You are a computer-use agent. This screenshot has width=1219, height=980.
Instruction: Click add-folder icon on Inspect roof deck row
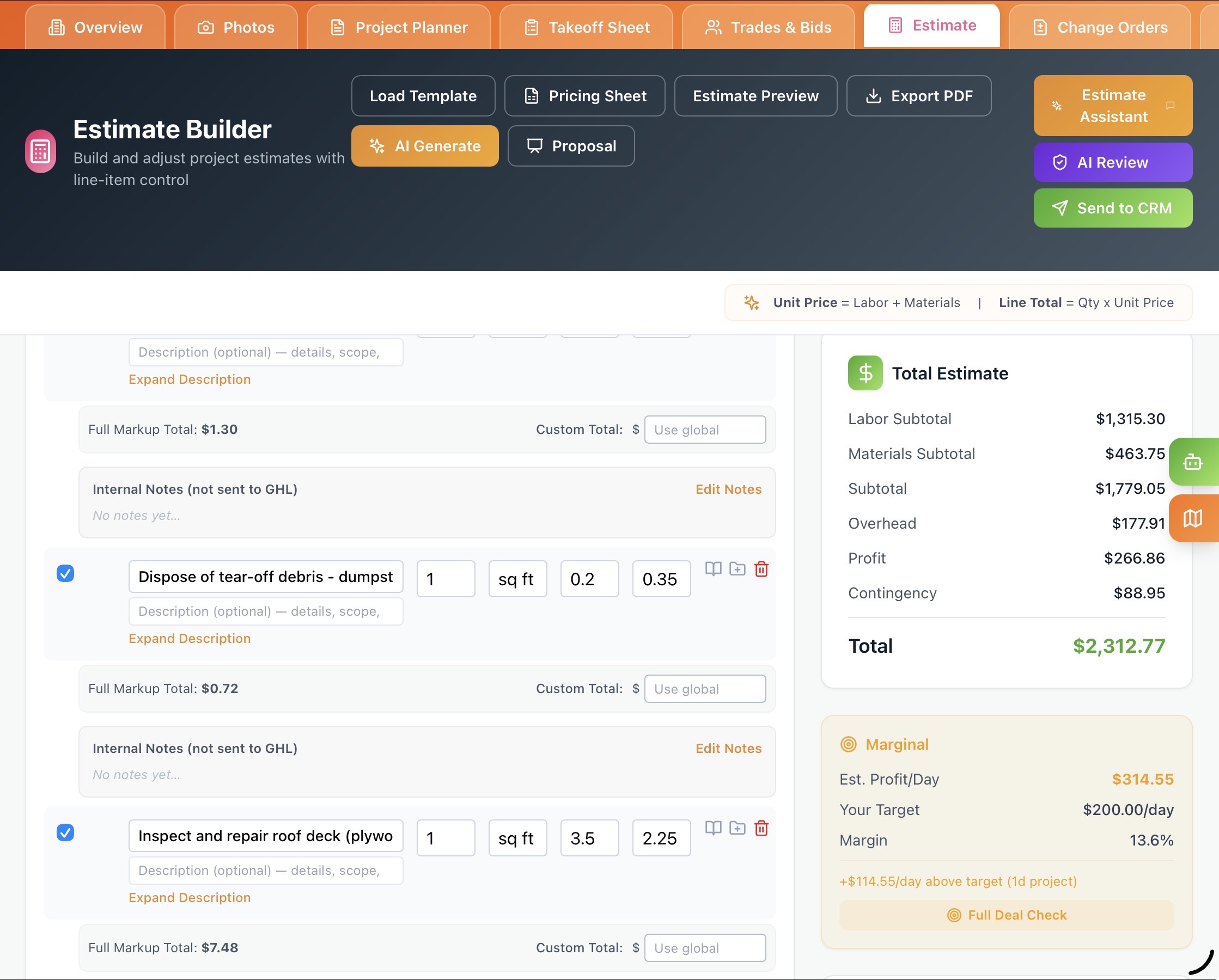point(737,828)
